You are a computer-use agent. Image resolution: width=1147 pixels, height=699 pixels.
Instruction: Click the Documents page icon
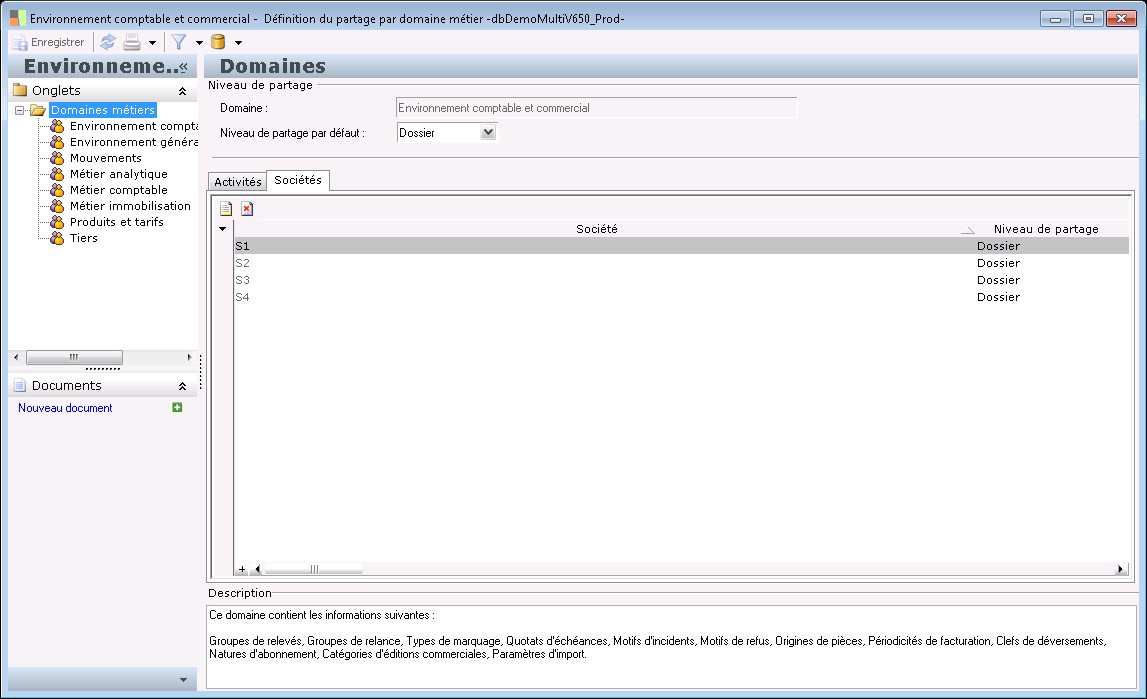point(20,385)
